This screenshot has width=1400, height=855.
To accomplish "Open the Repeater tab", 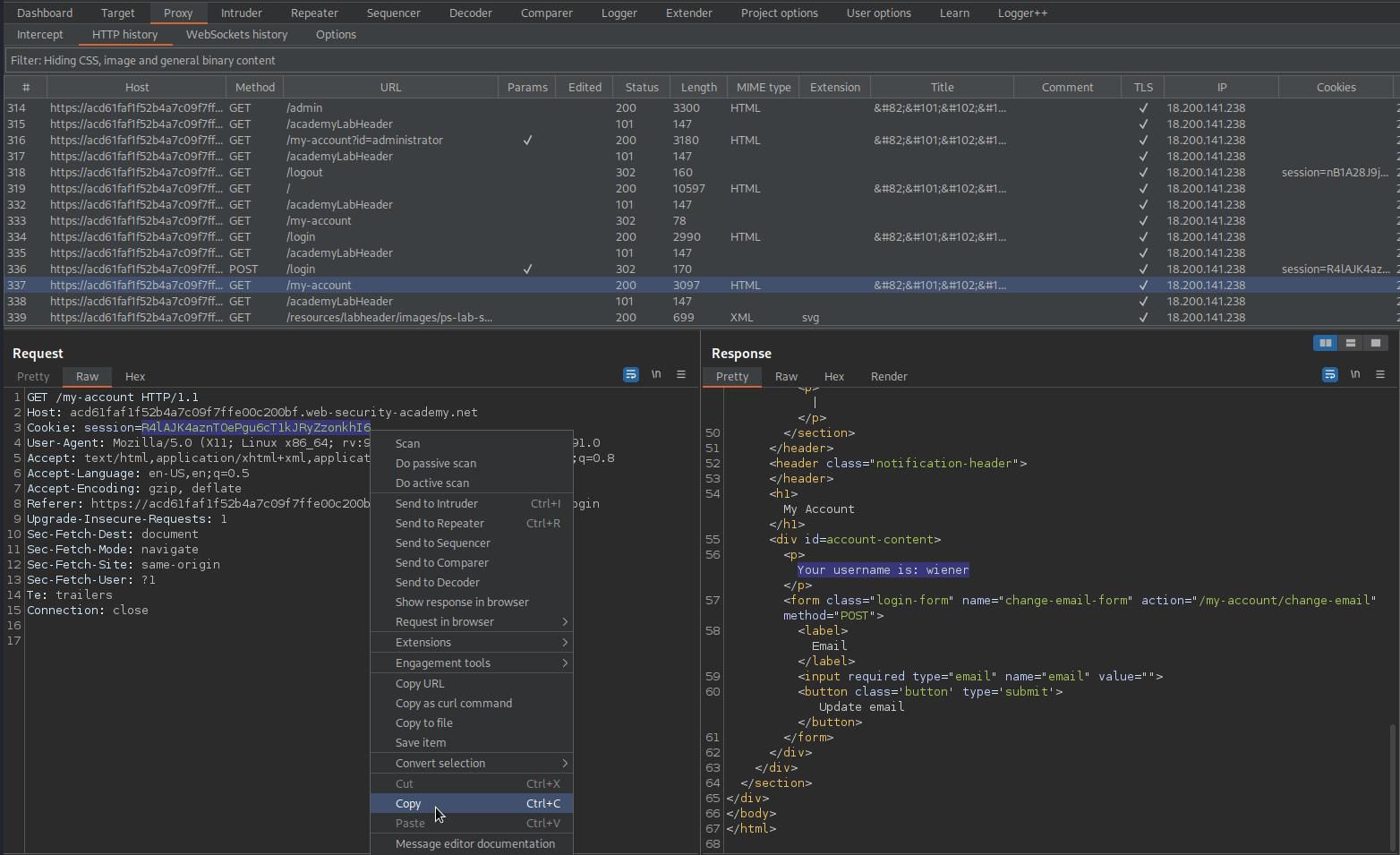I will [x=314, y=13].
